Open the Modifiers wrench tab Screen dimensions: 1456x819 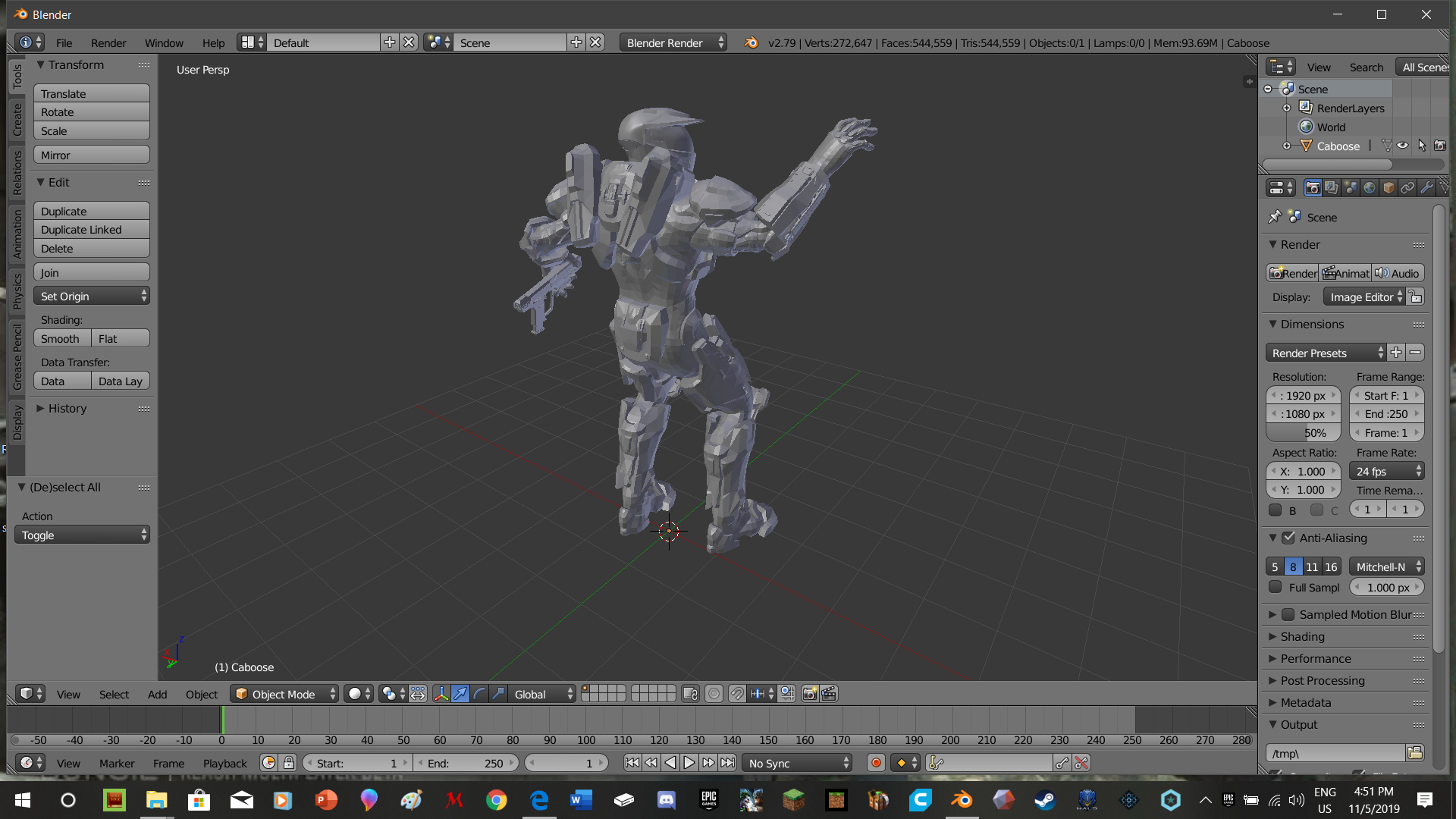click(1426, 187)
